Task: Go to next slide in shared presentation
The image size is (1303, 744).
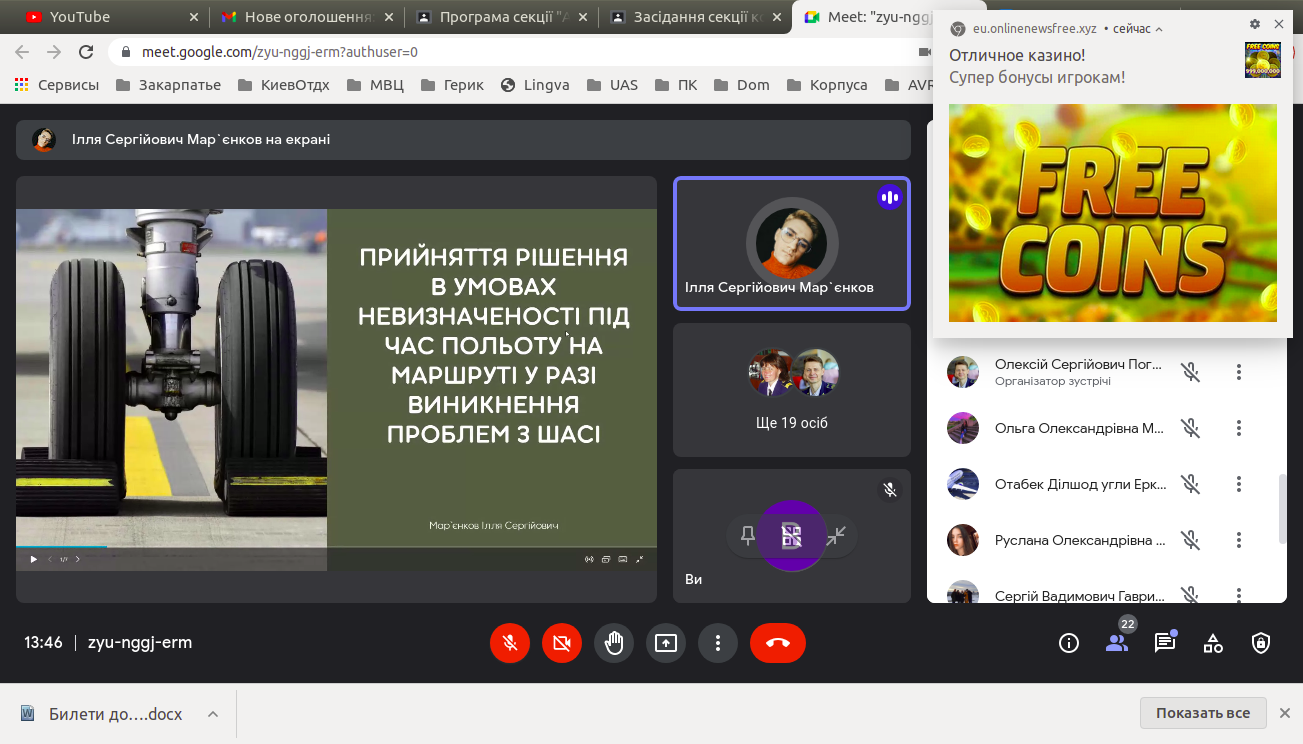Action: coord(78,559)
